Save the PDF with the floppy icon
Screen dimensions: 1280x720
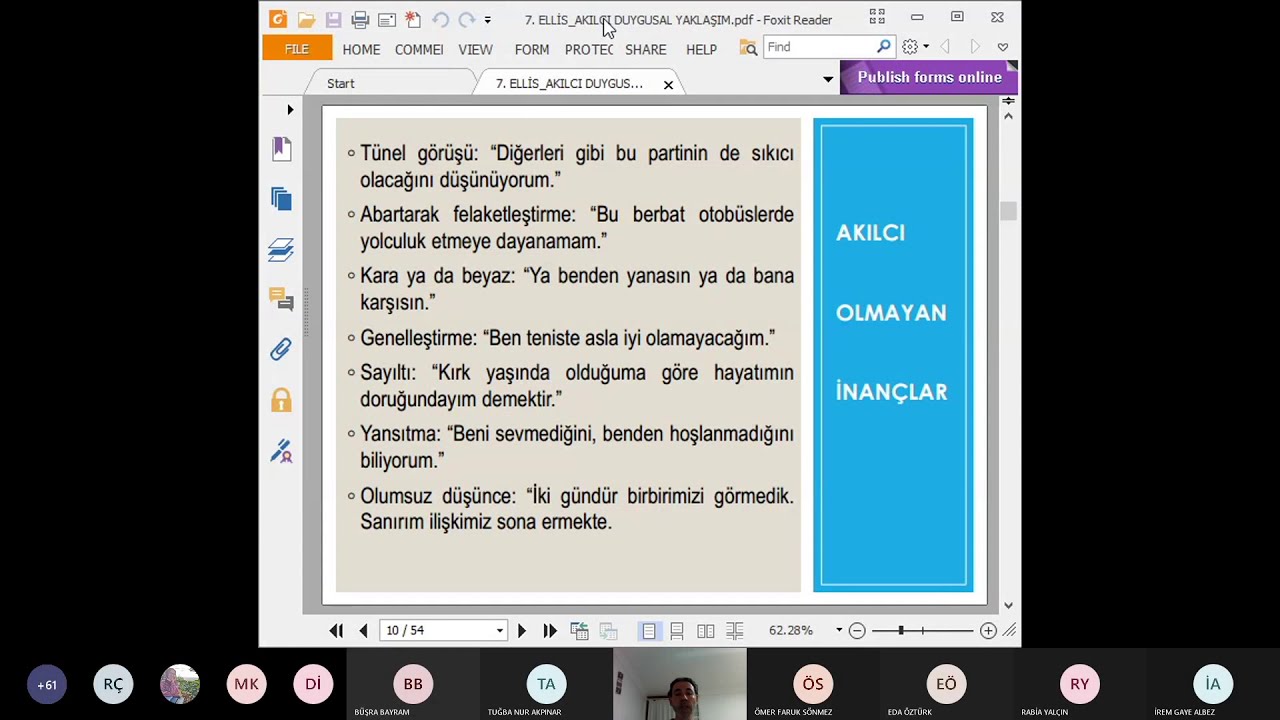[x=333, y=19]
